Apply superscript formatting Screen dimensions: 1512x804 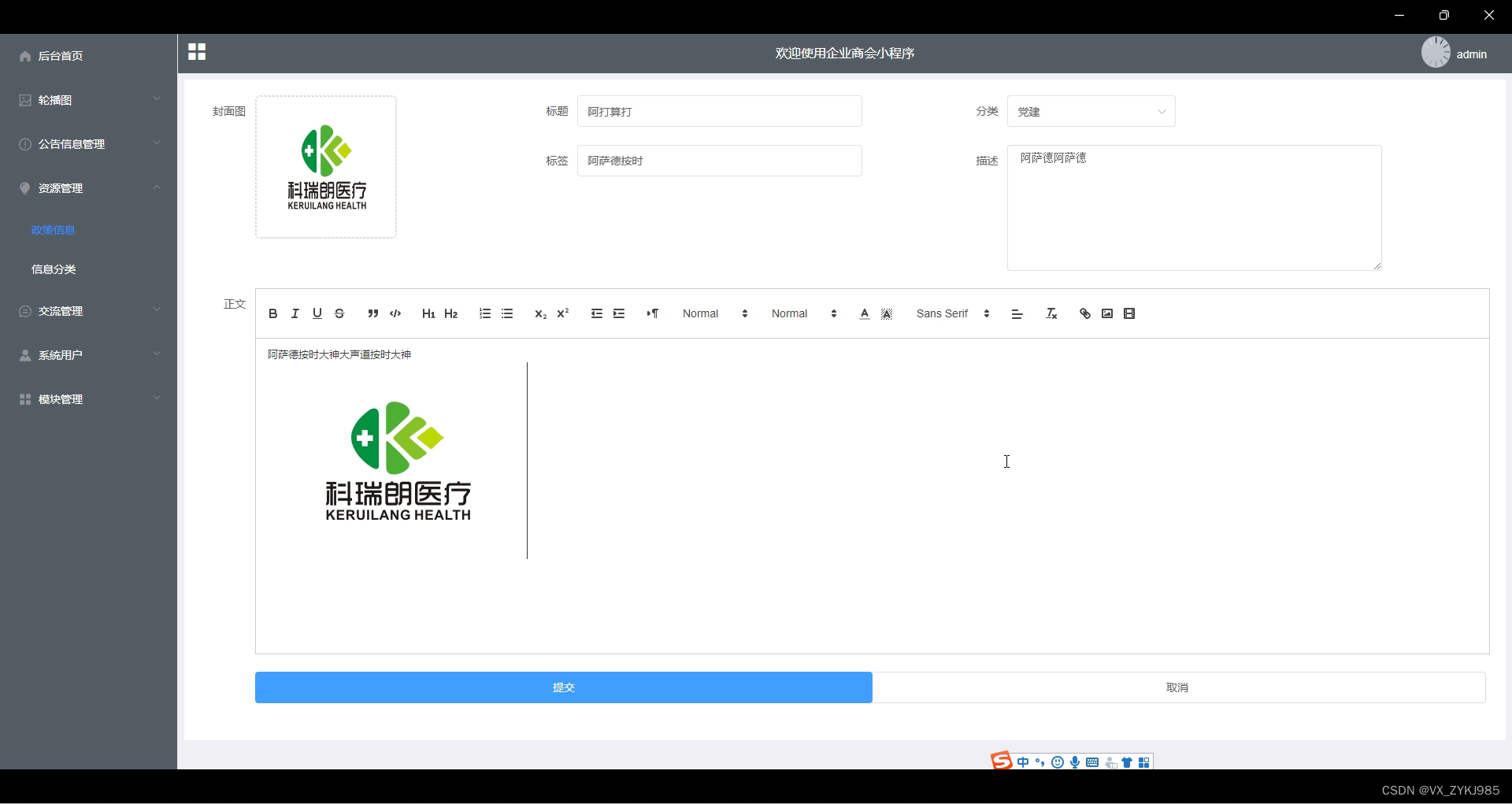563,313
